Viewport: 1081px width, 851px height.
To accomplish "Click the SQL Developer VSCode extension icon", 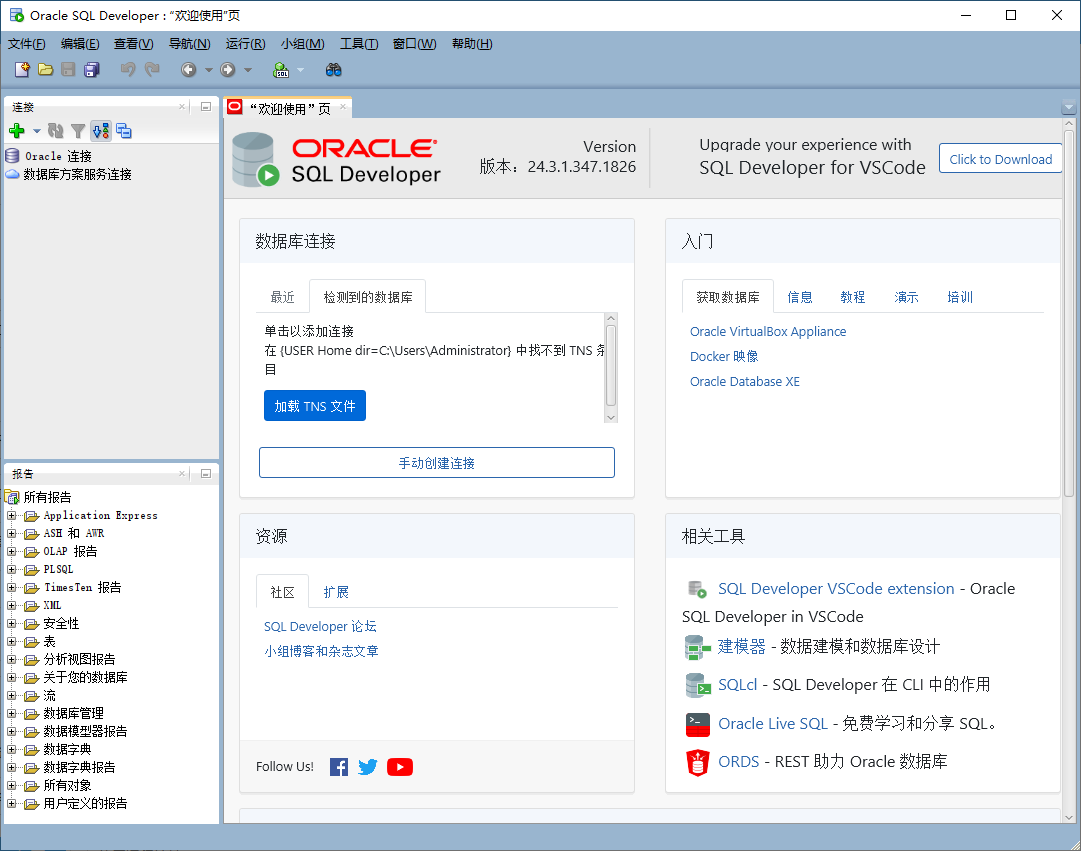I will click(698, 589).
